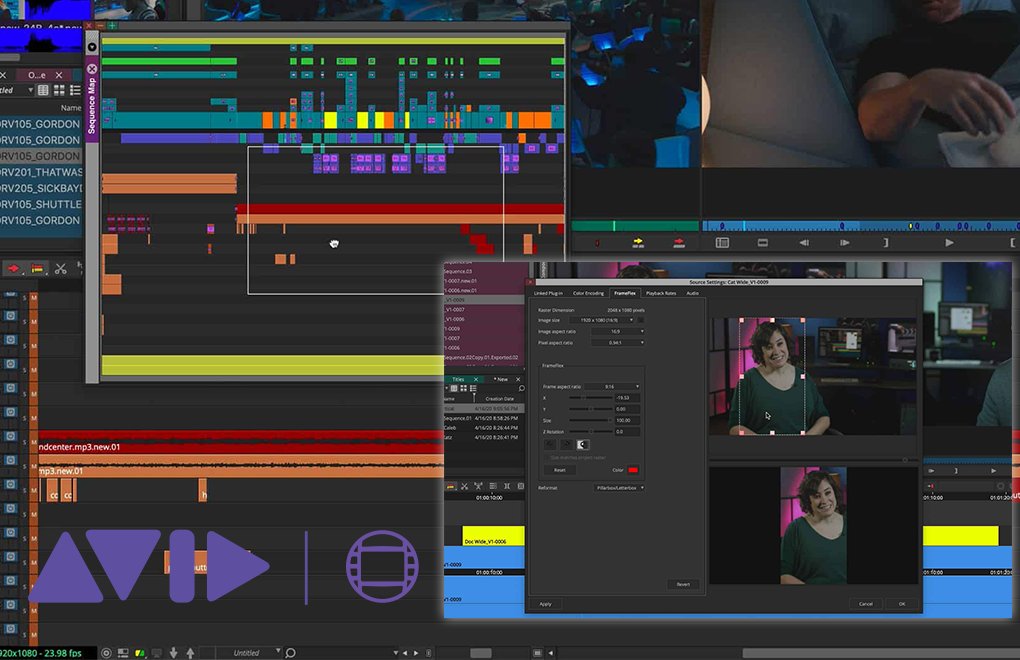Open the Frame aspect ratio dropdown

coord(612,387)
